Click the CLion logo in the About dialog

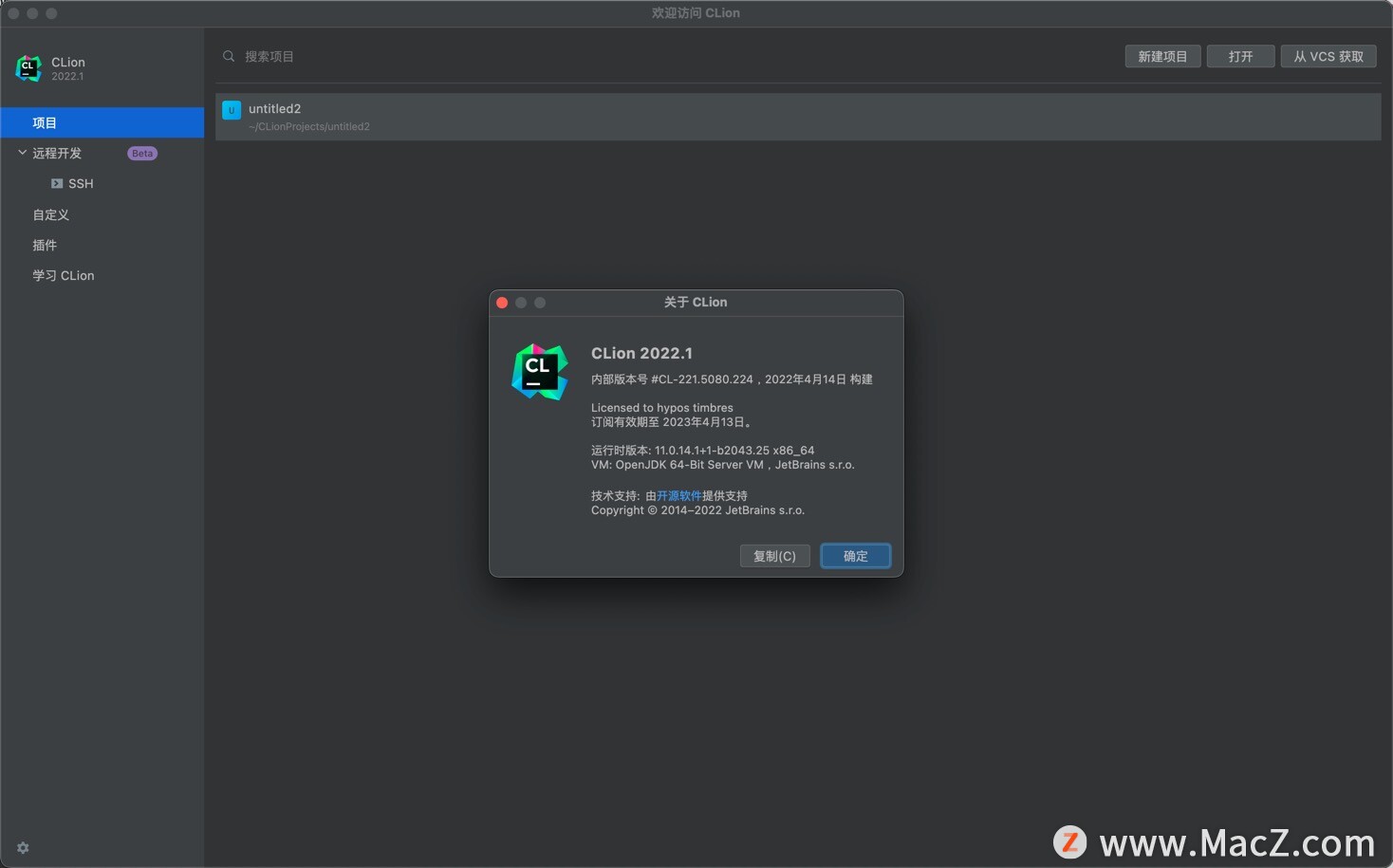[540, 372]
